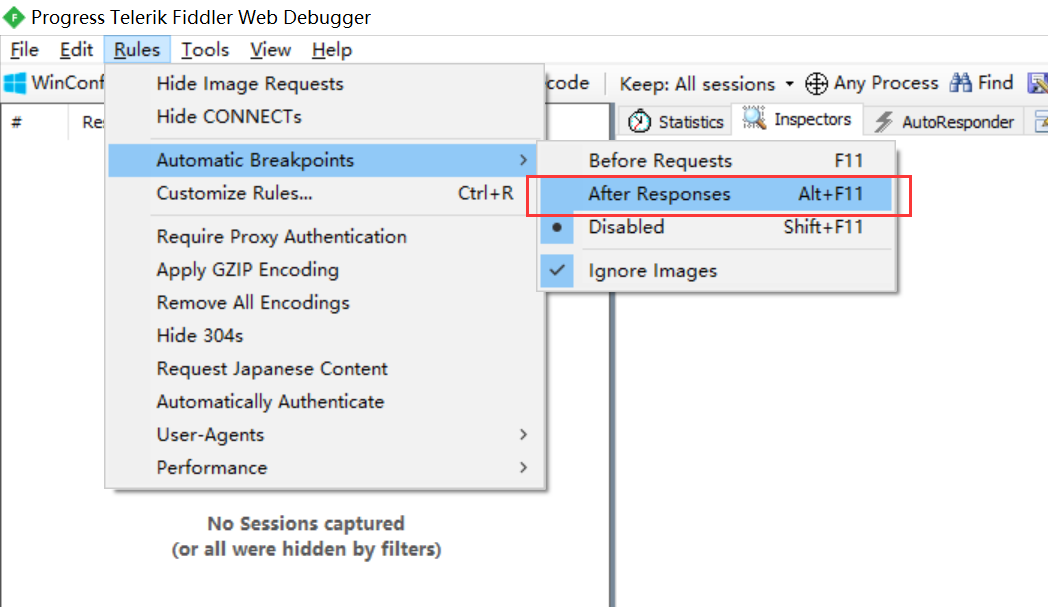Switch to the Statistics tab
Screen dimensions: 1048x607
pos(676,121)
